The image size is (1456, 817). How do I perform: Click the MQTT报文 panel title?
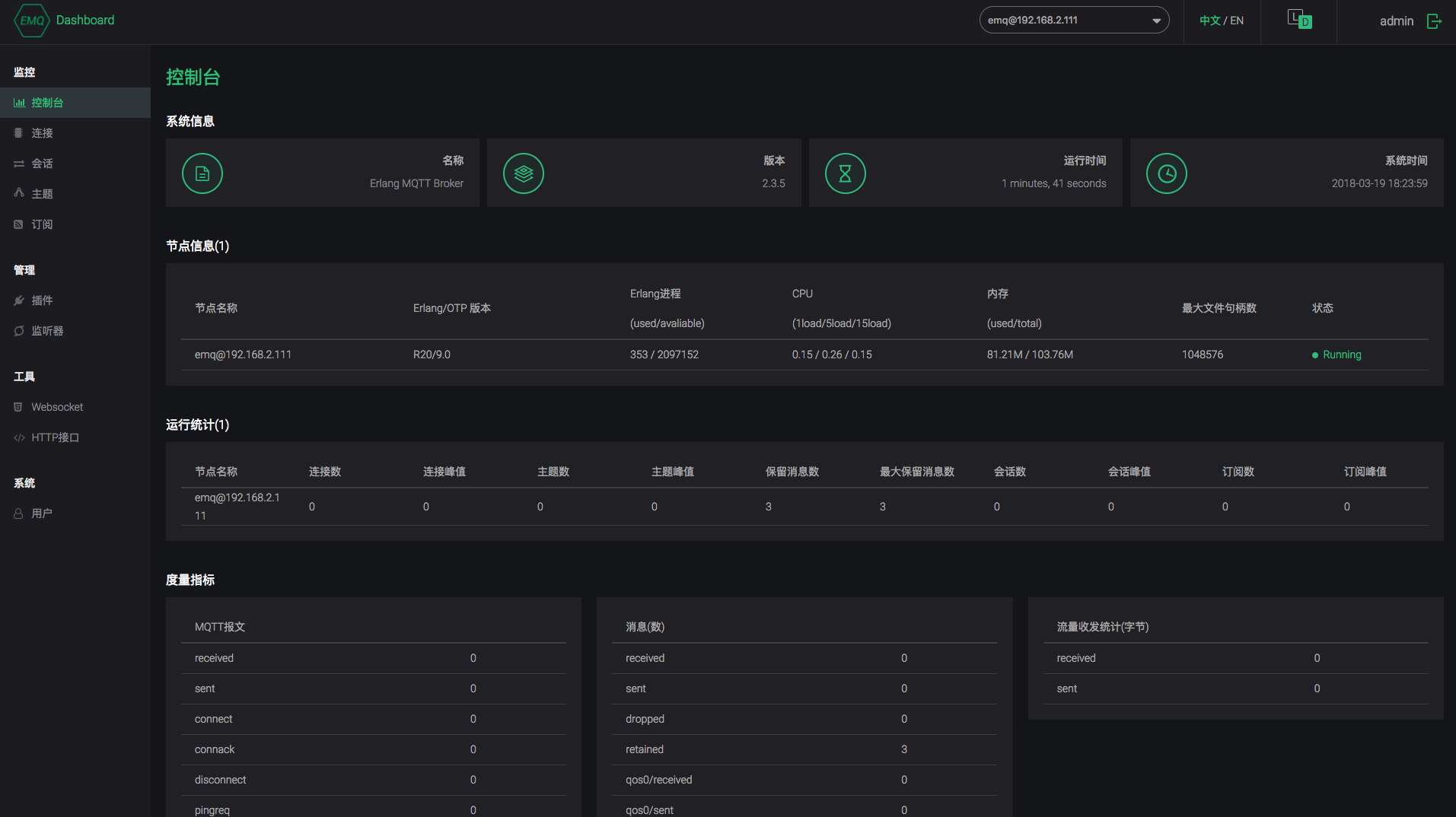(220, 627)
